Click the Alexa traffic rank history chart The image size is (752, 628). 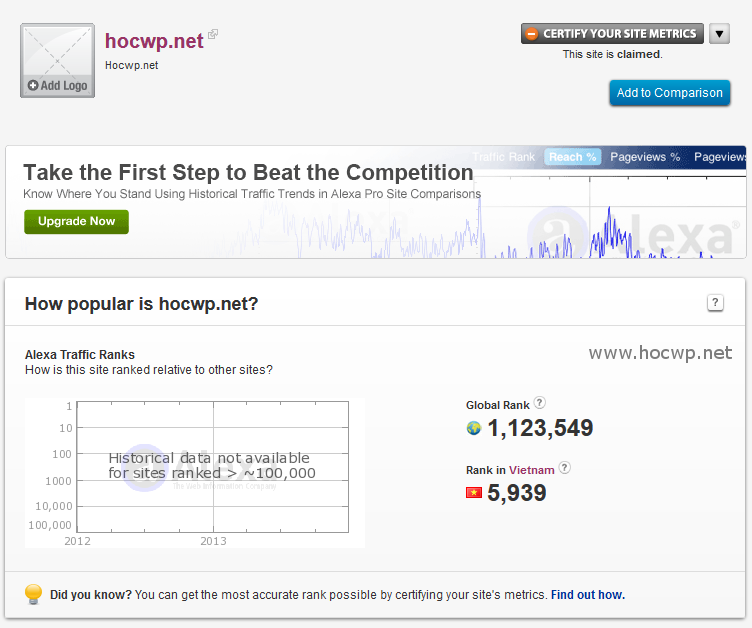(x=195, y=472)
